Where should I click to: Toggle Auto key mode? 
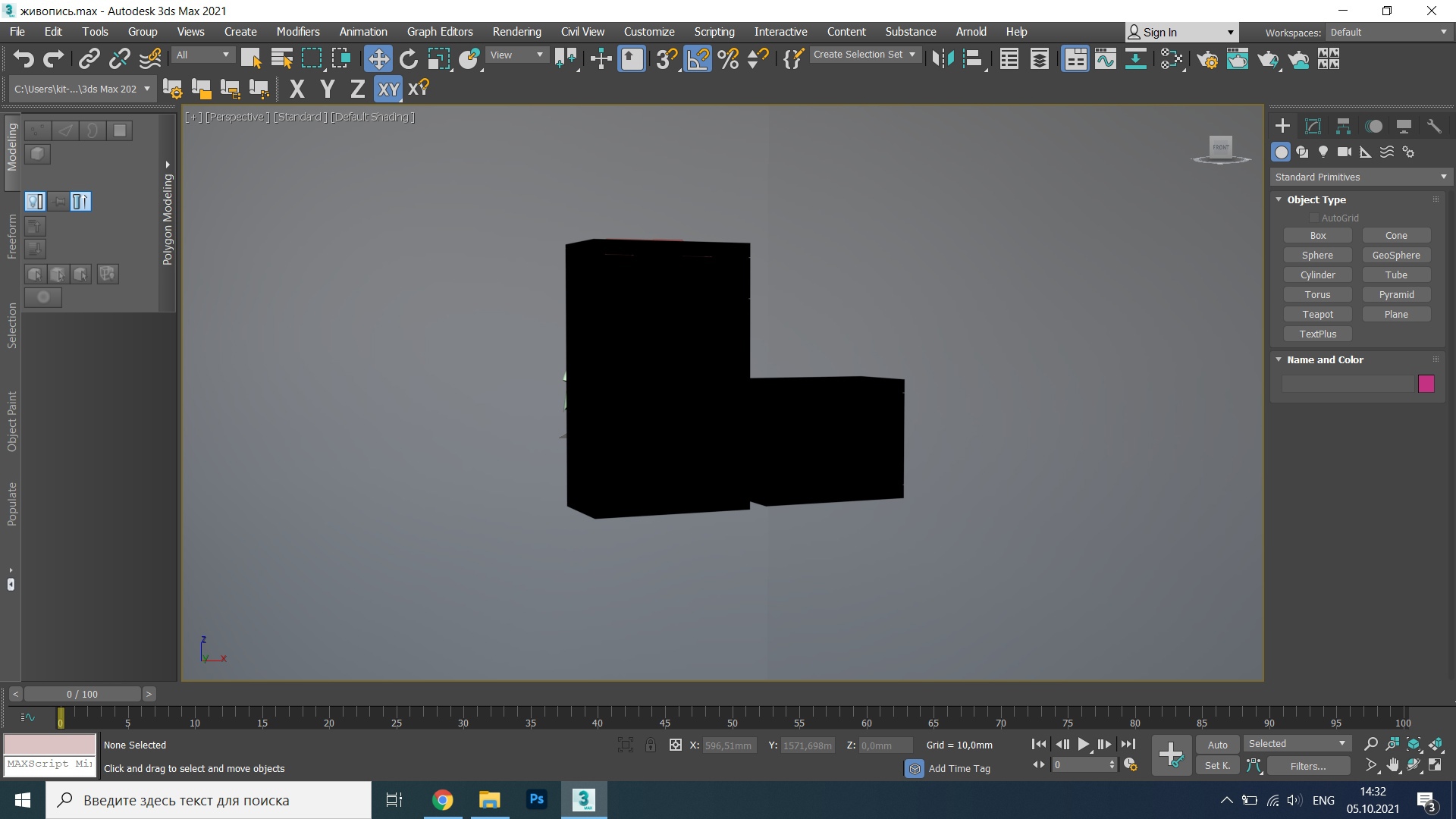pyautogui.click(x=1217, y=745)
